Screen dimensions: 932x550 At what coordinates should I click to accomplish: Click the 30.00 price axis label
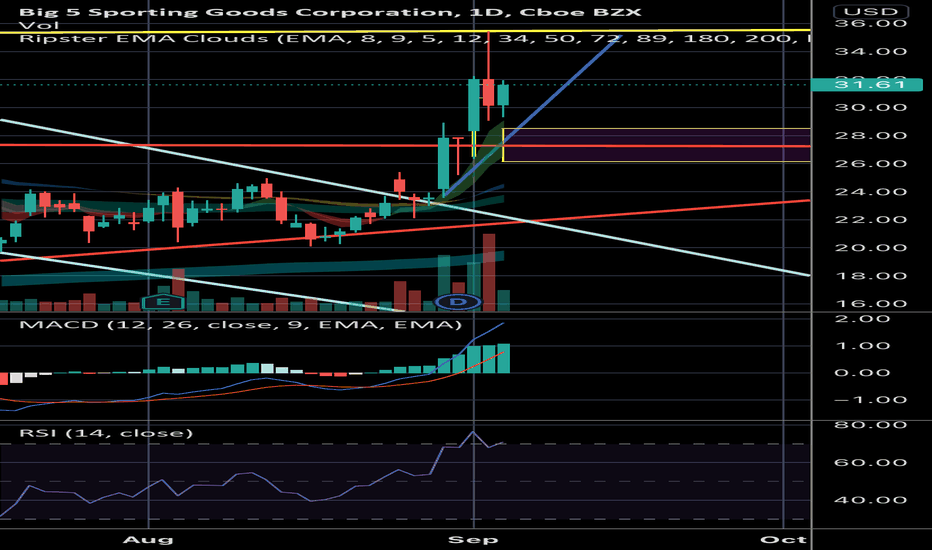(x=871, y=108)
